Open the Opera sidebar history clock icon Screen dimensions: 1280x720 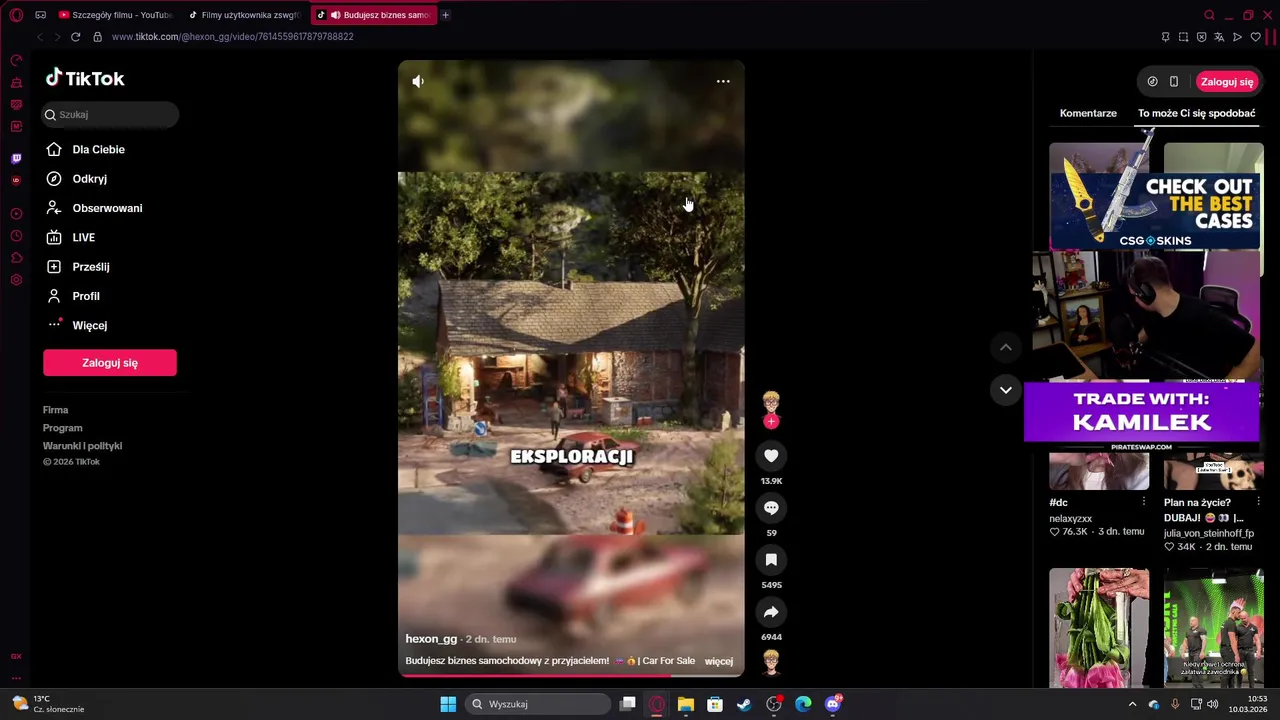tap(16, 236)
